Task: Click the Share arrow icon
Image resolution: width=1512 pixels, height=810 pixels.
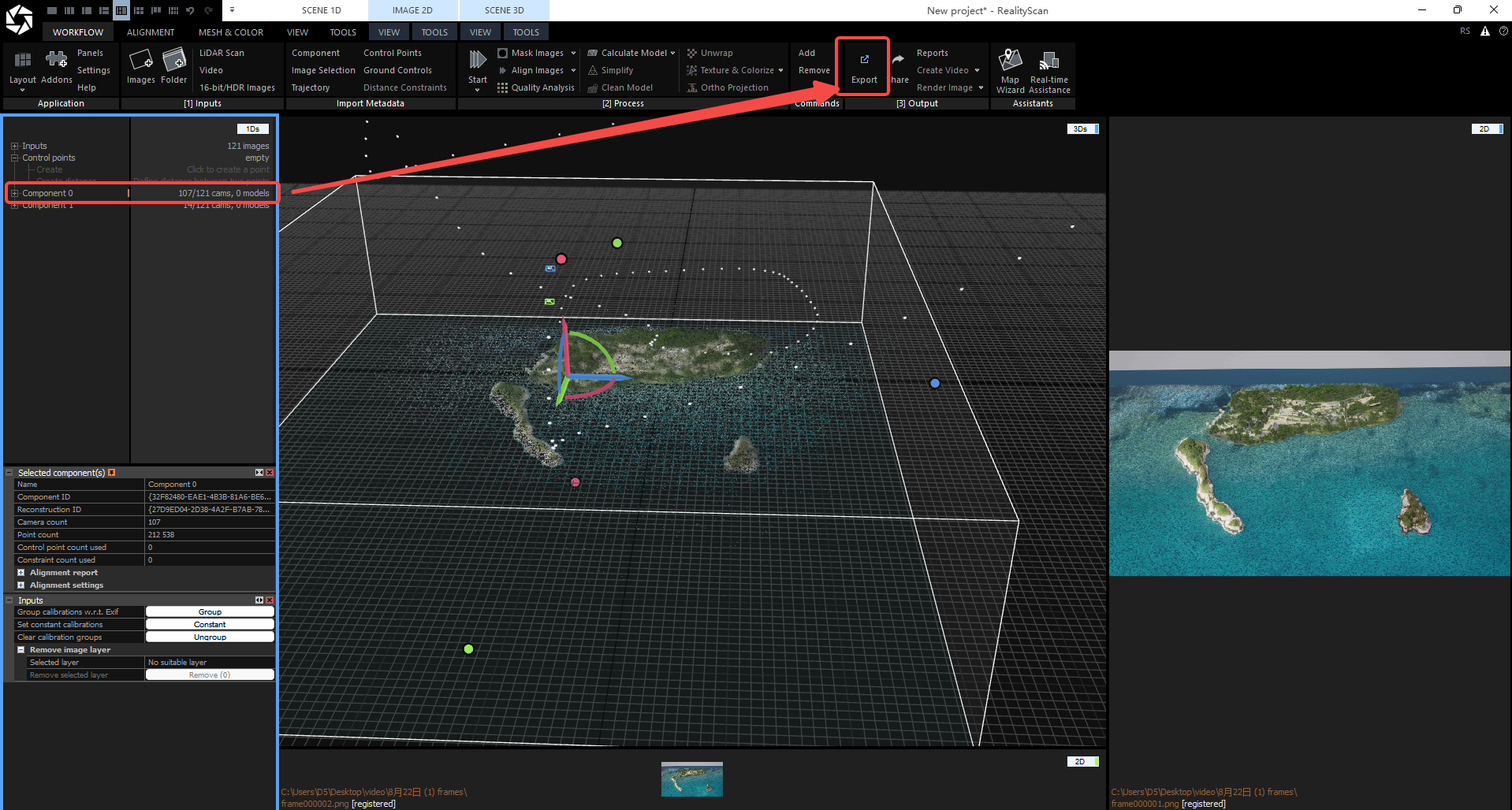Action: pyautogui.click(x=899, y=60)
